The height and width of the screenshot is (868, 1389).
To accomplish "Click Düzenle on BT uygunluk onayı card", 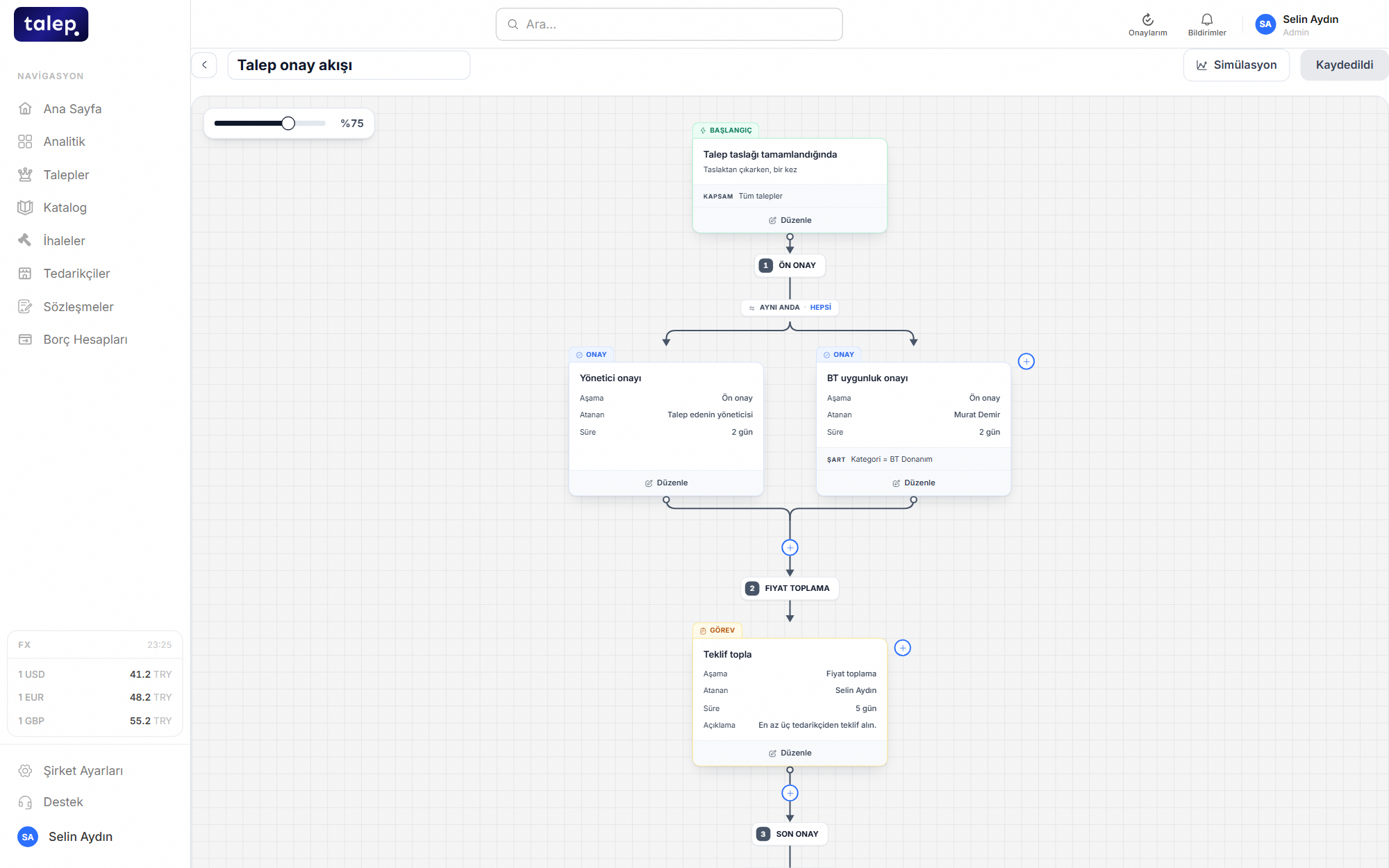I will coord(913,483).
